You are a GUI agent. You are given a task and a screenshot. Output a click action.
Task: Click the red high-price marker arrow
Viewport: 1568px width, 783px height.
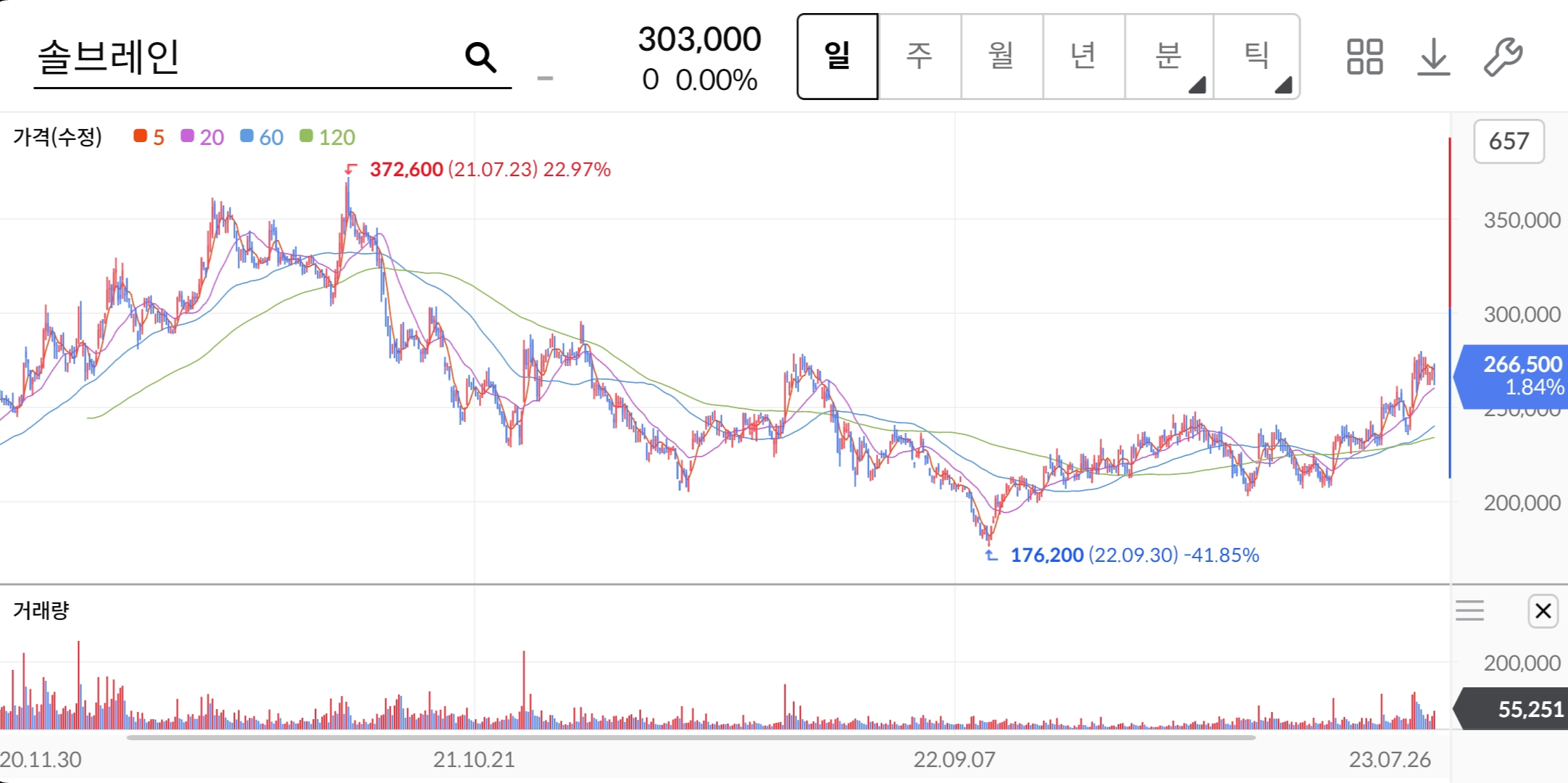[350, 170]
